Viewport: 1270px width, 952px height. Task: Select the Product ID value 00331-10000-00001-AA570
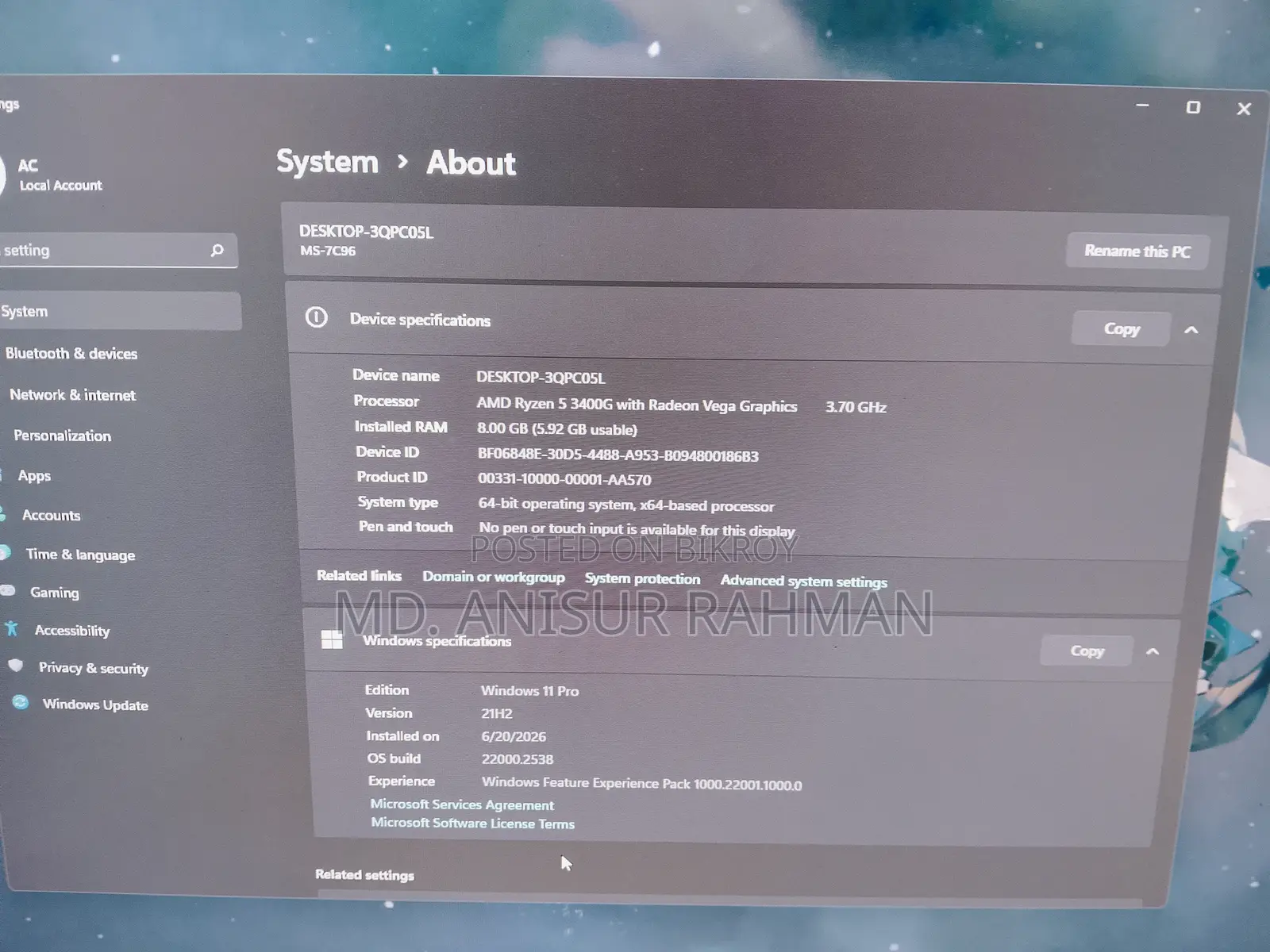[x=564, y=479]
